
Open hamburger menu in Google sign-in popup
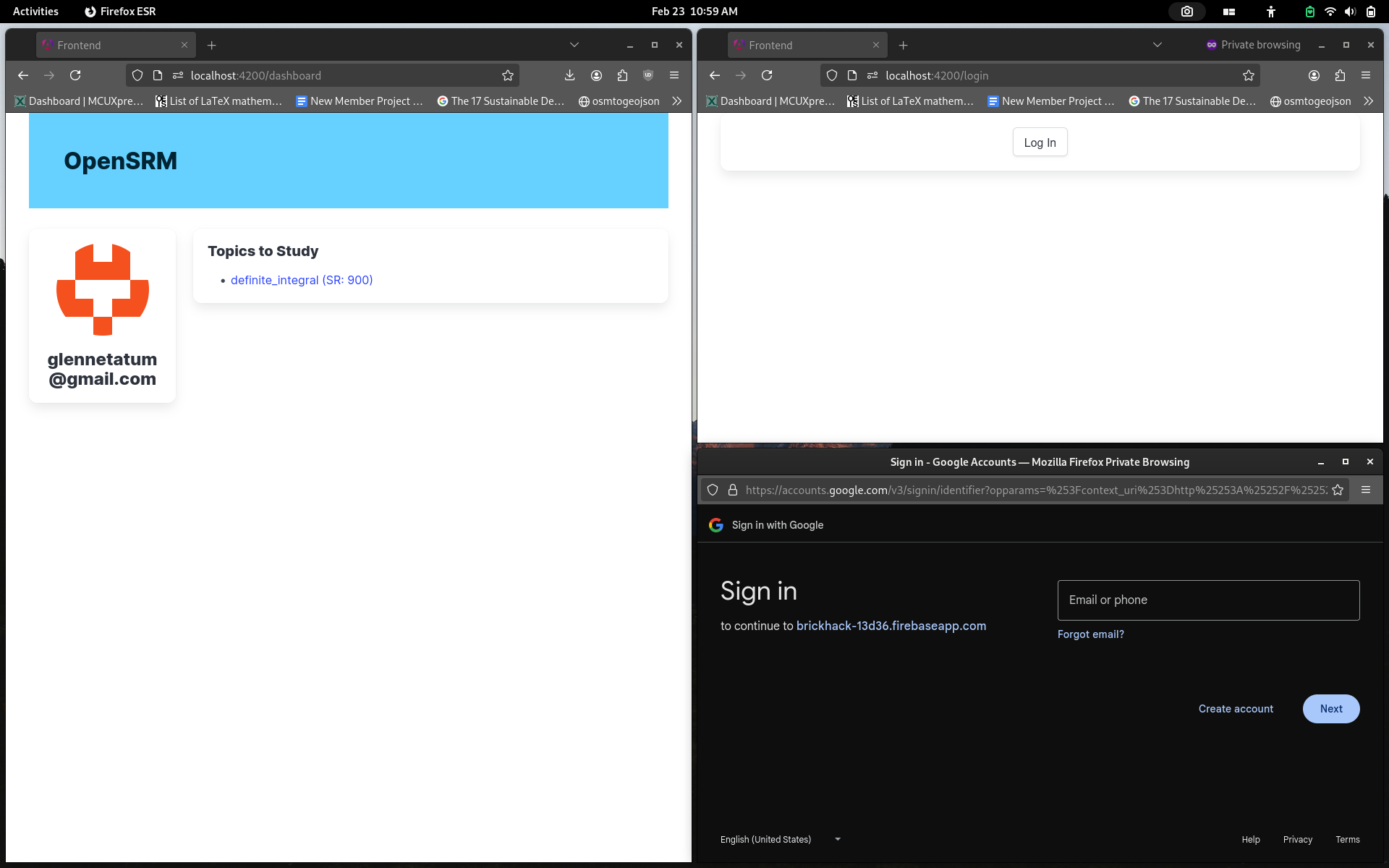1366,490
